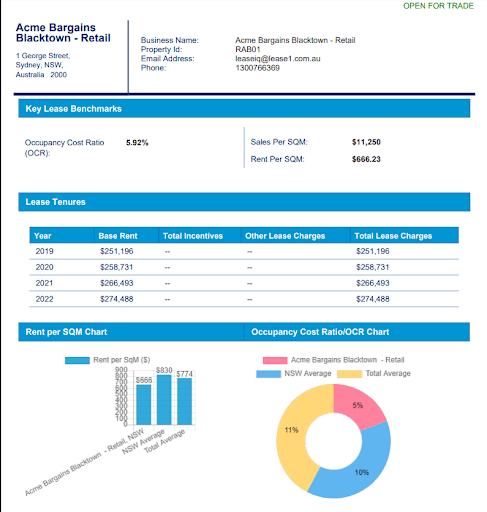Select the 2019 year row cell
The image size is (487, 512).
click(x=44, y=251)
